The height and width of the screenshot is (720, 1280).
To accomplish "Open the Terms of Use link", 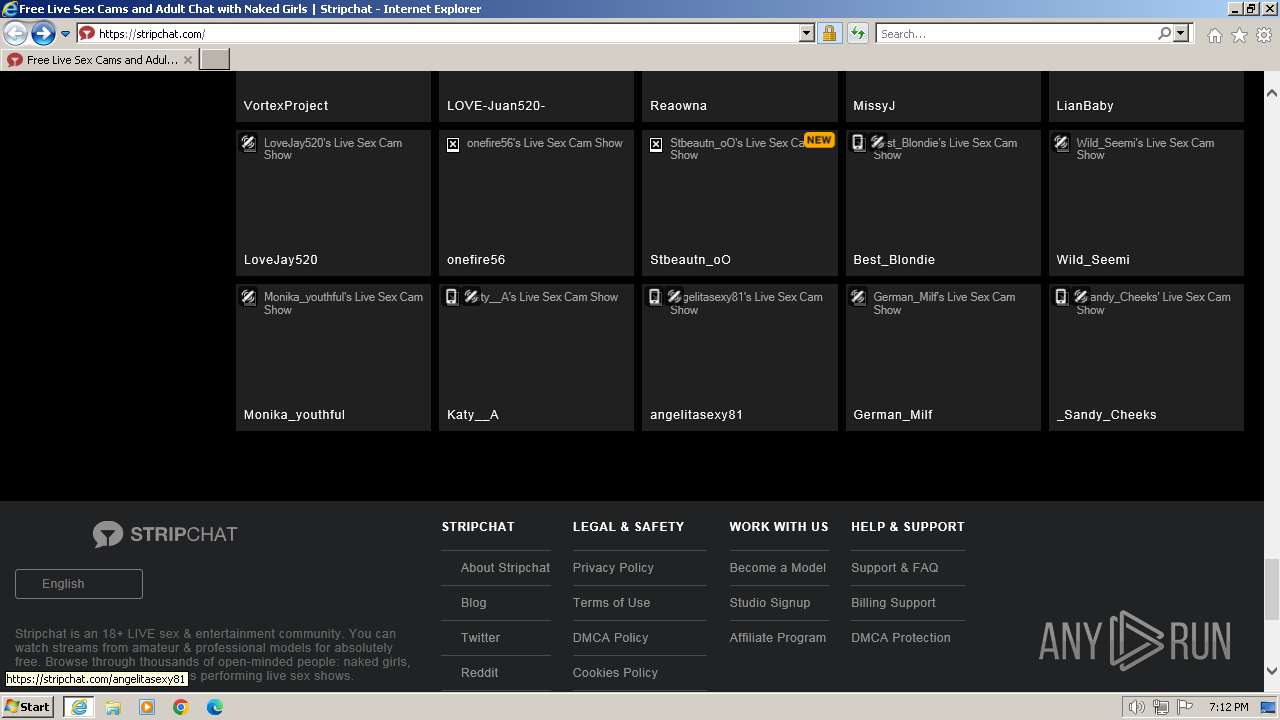I will click(611, 603).
